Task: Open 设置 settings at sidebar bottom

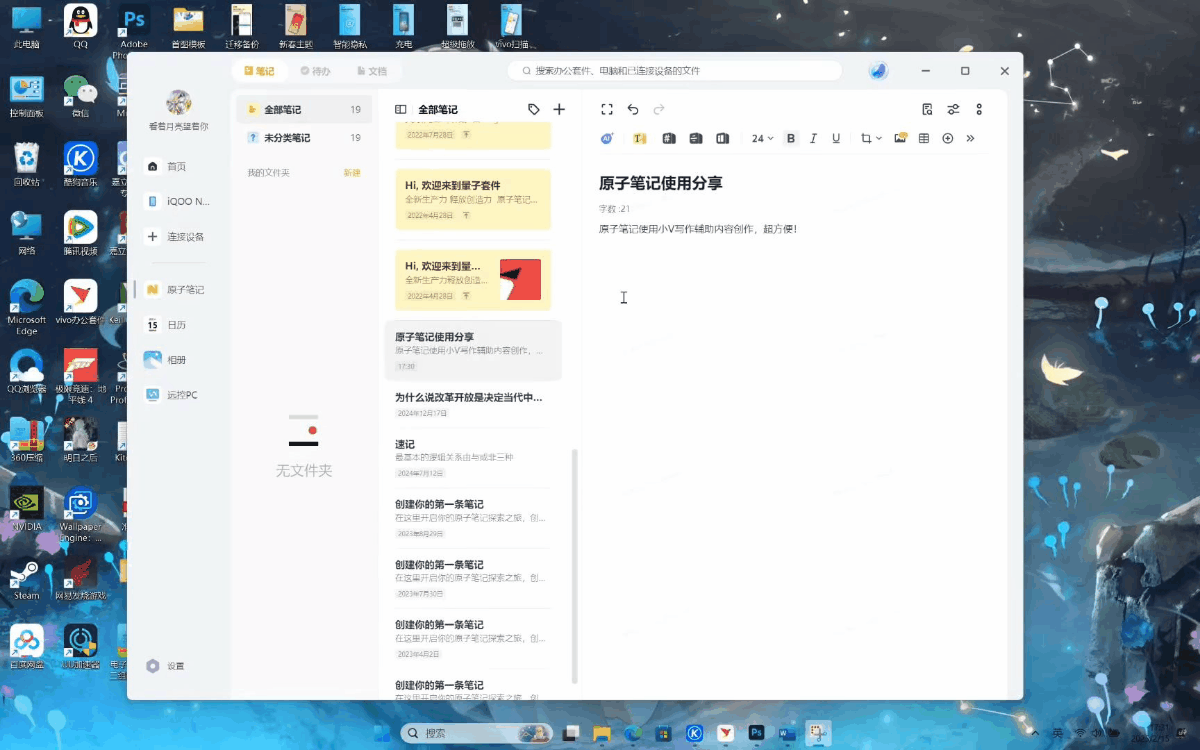Action: 166,666
